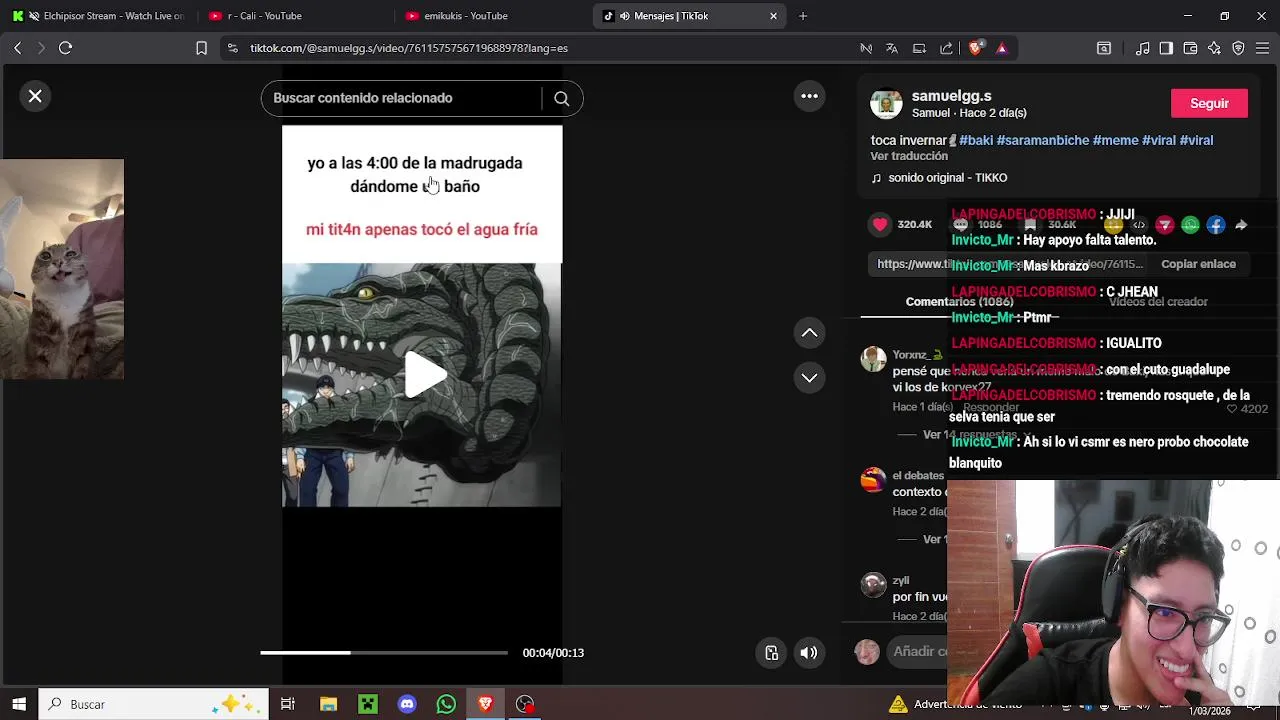Go to next video with down arrow
Viewport: 1280px width, 720px height.
click(x=809, y=377)
